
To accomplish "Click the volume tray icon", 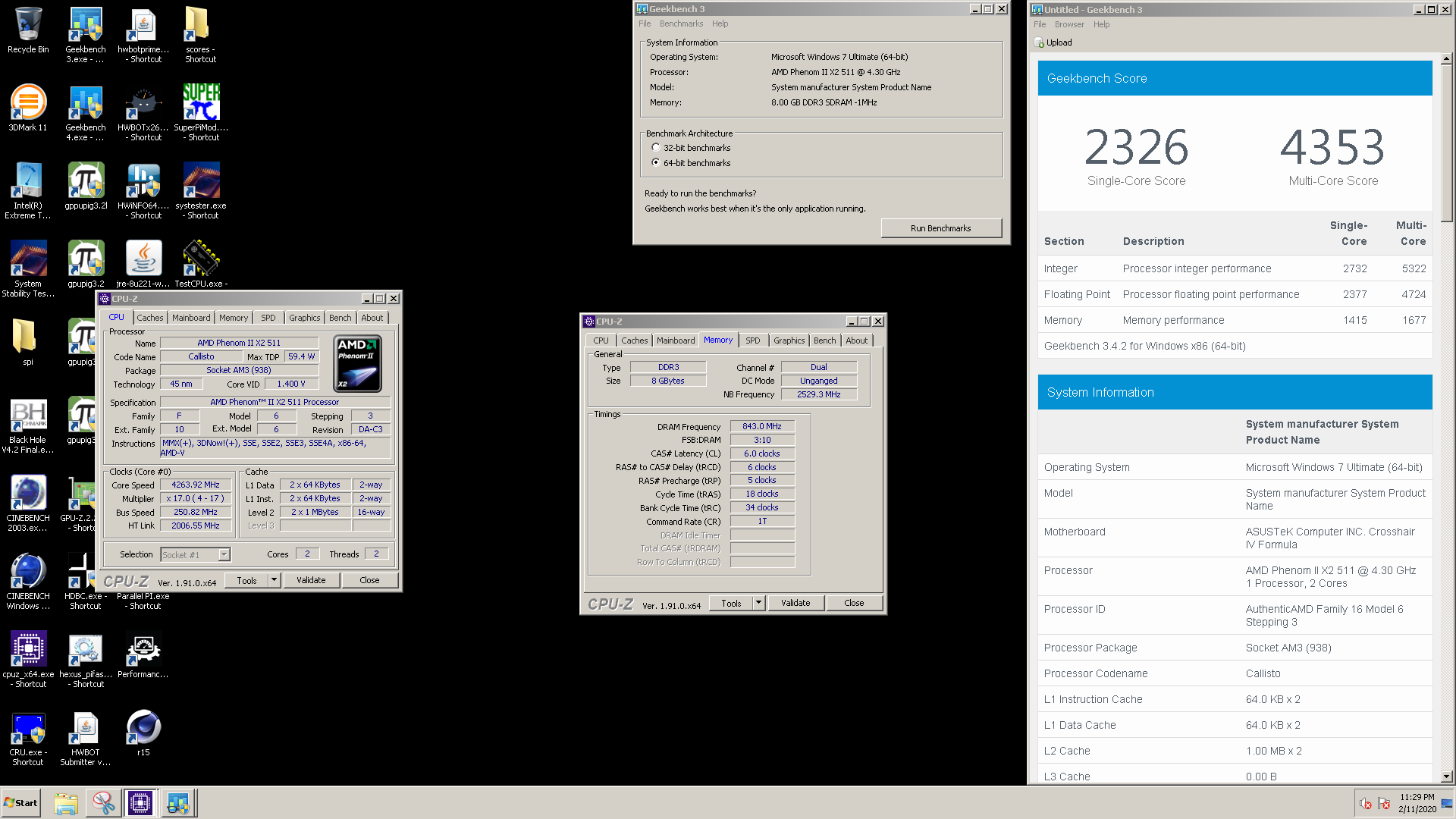I will 1365,804.
